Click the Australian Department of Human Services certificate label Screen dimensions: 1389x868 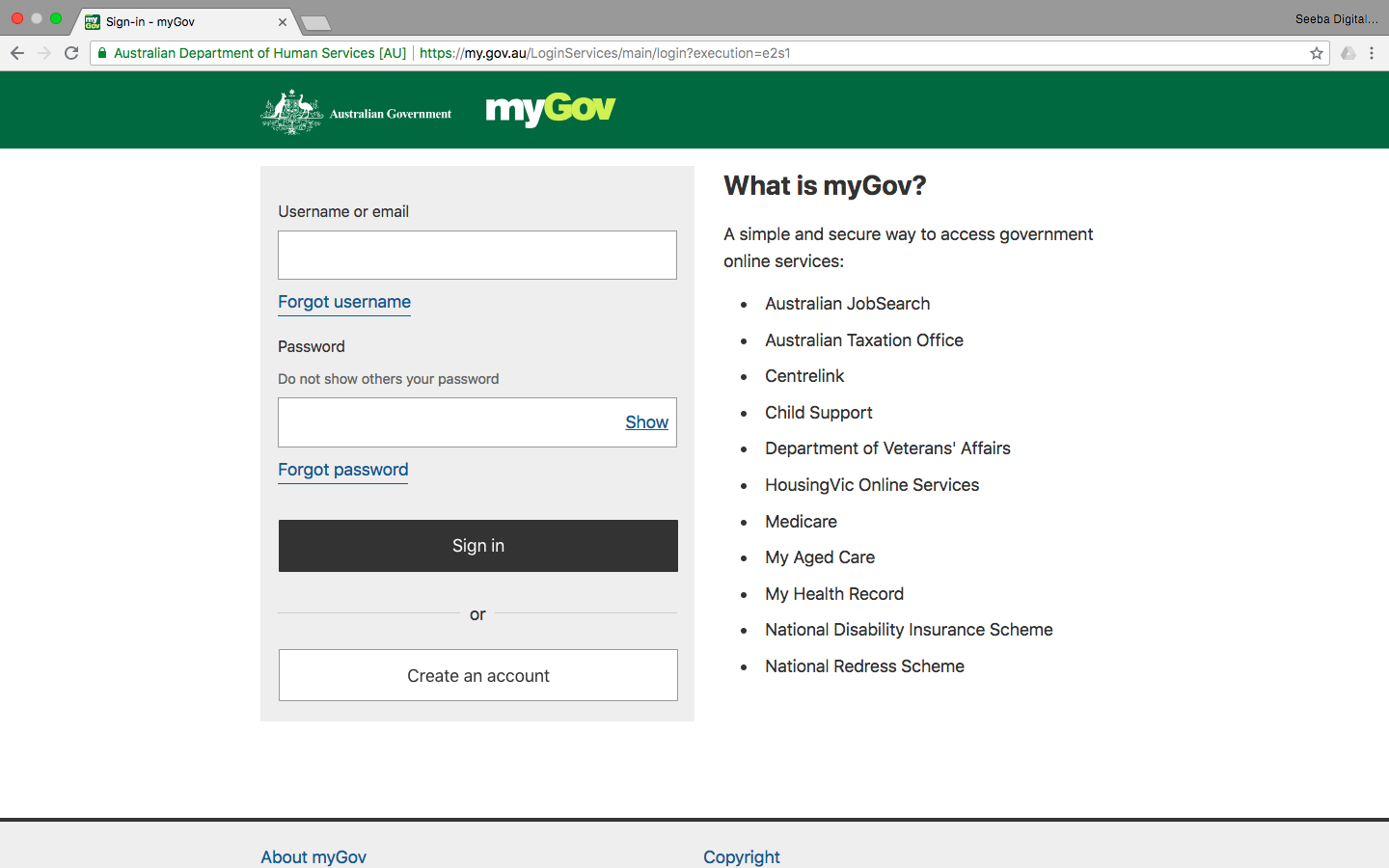(259, 53)
